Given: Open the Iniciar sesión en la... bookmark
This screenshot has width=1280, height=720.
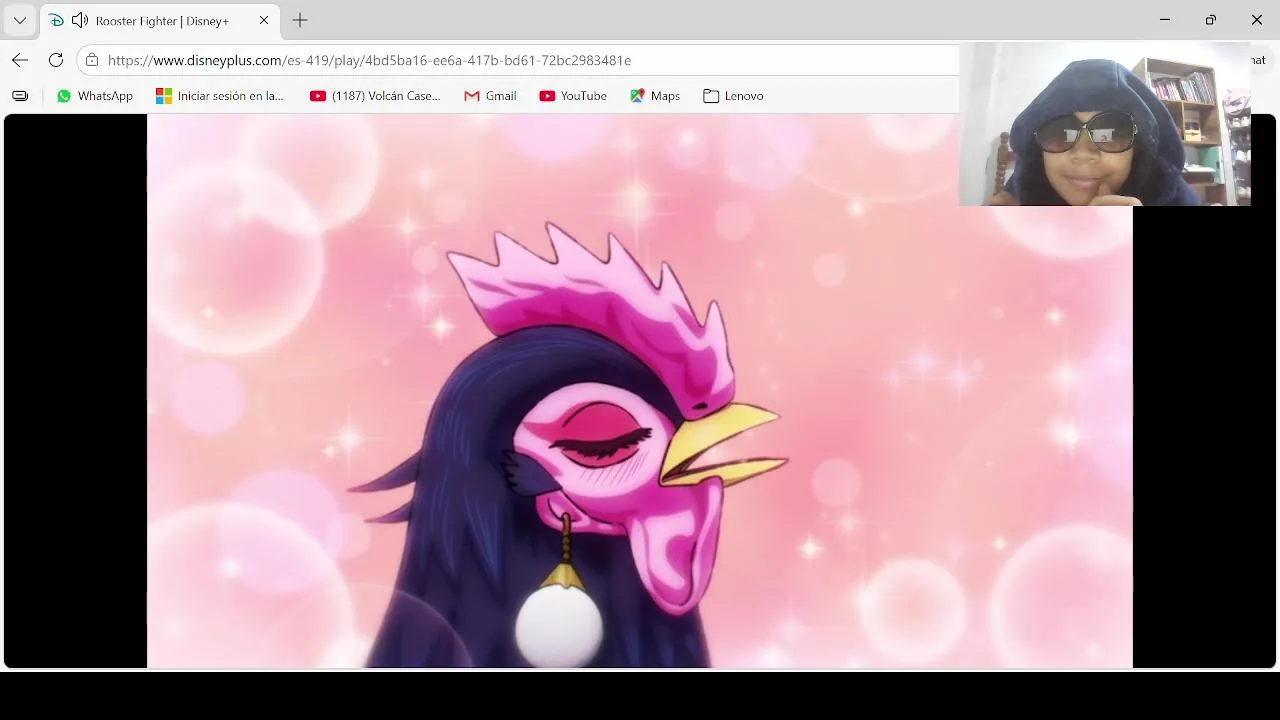Looking at the screenshot, I should click(220, 96).
